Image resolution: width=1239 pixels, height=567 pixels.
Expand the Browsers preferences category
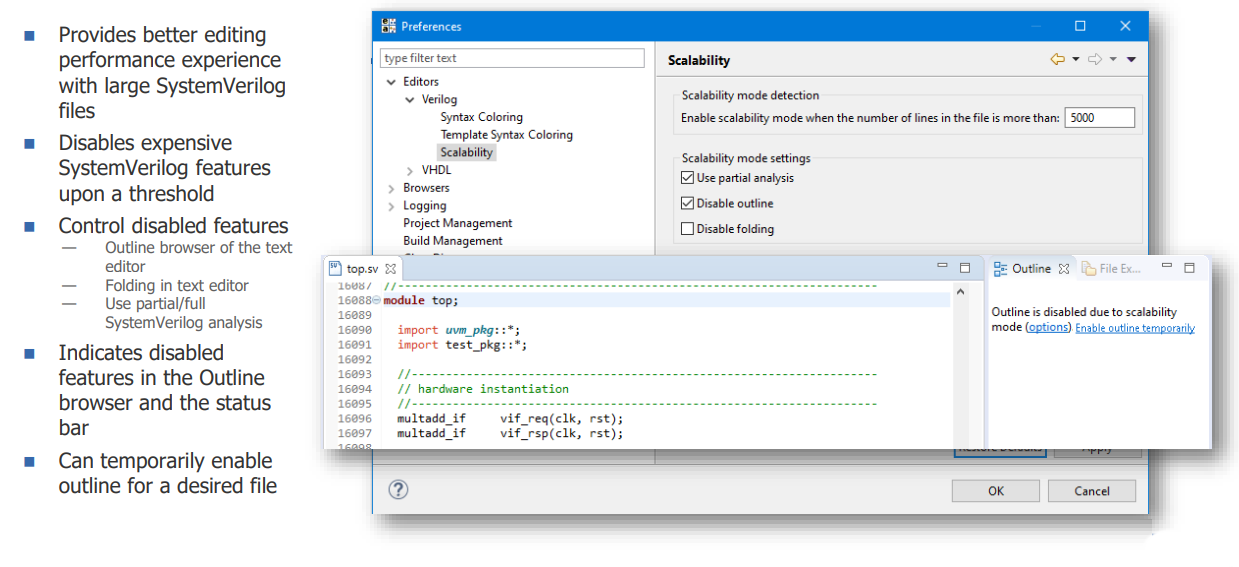click(391, 188)
